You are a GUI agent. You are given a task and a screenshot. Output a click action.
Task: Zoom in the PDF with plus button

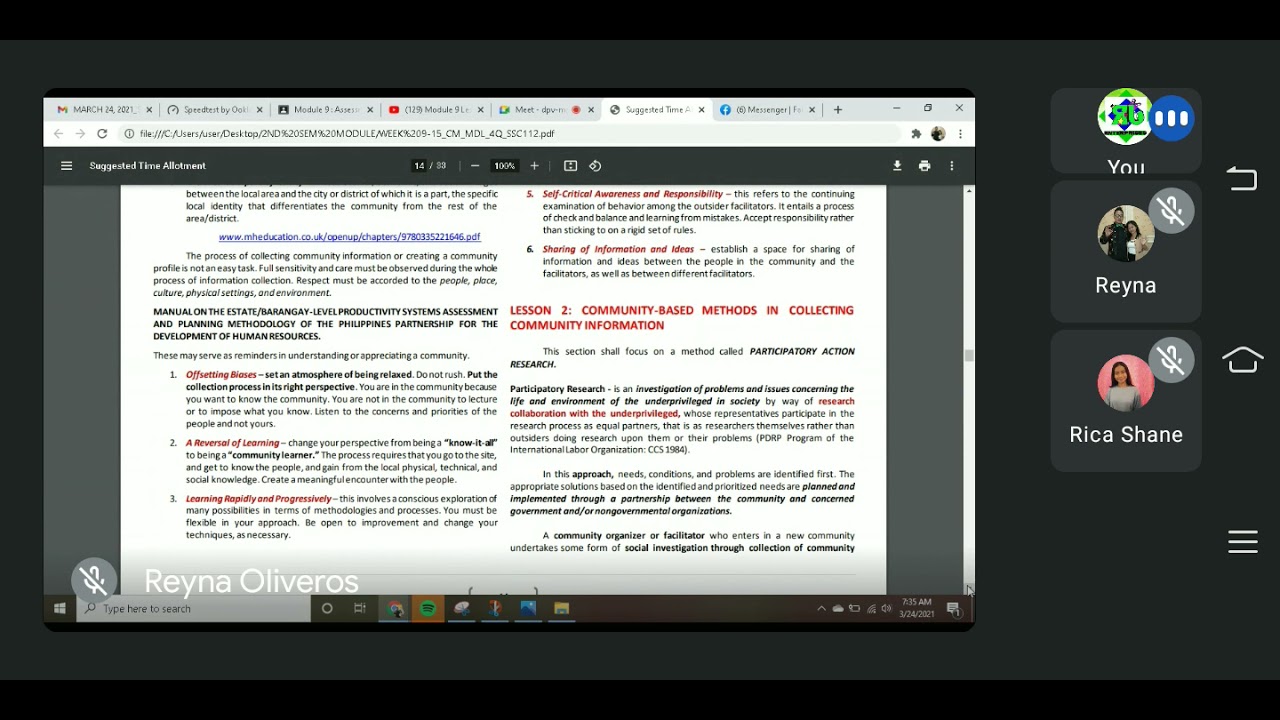(x=534, y=166)
